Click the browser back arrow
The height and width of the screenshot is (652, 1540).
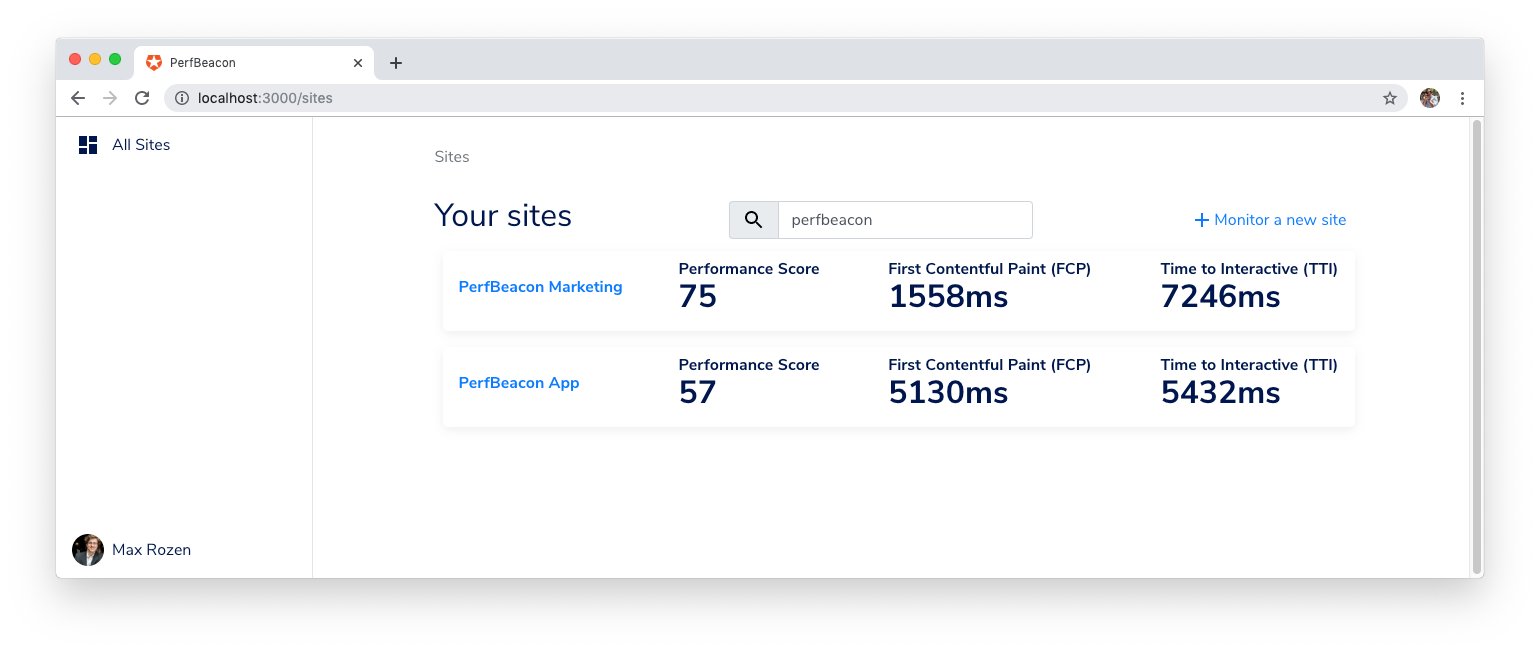pyautogui.click(x=78, y=98)
